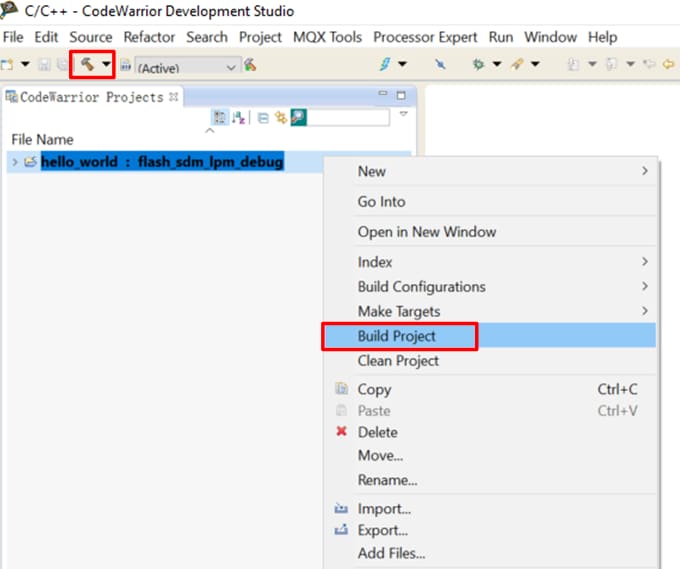Open the MQX Tools menu
Screen dimensions: 680x569
(x=327, y=37)
